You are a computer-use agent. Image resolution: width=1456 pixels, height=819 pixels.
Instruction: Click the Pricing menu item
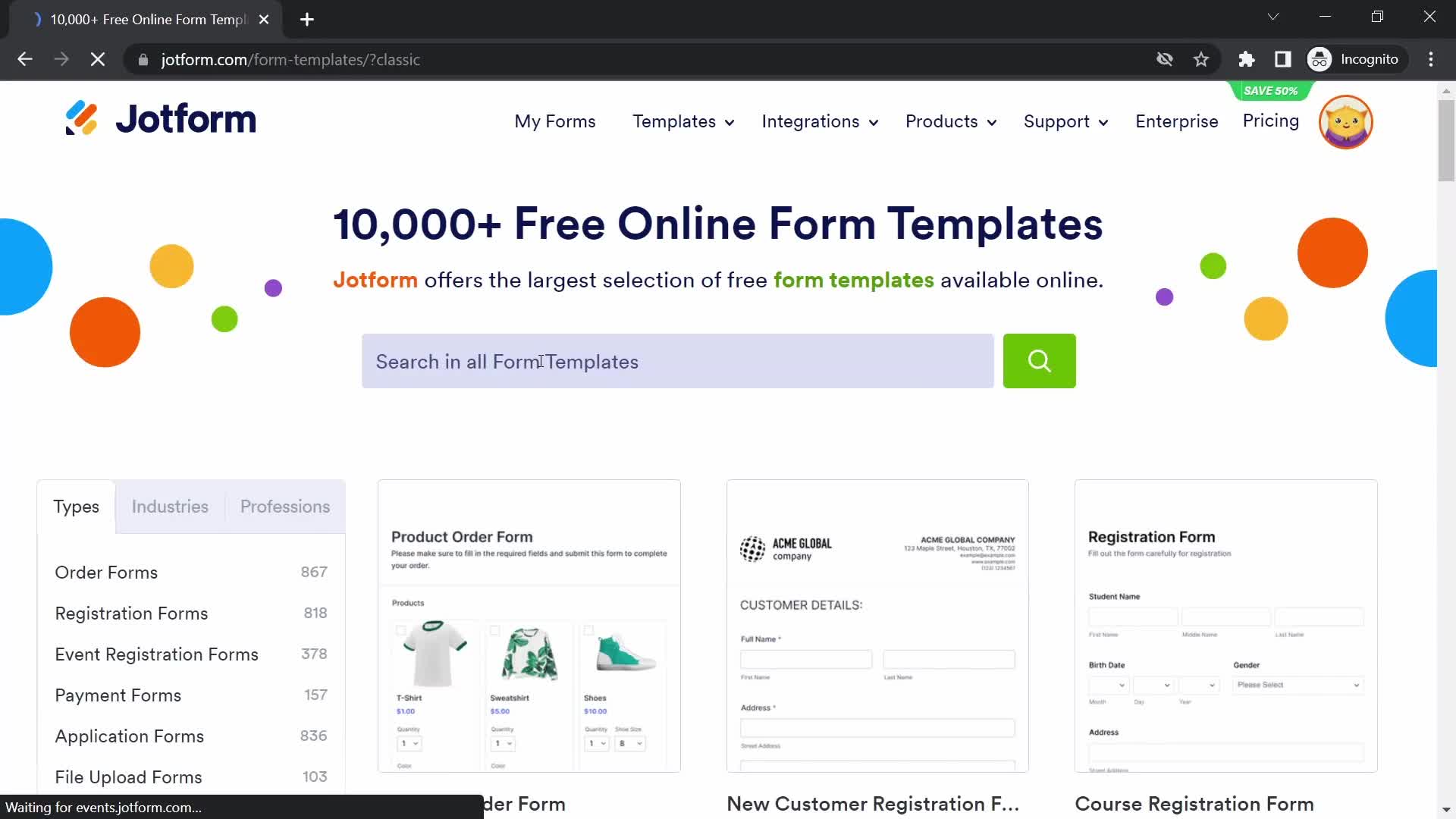[x=1270, y=121]
